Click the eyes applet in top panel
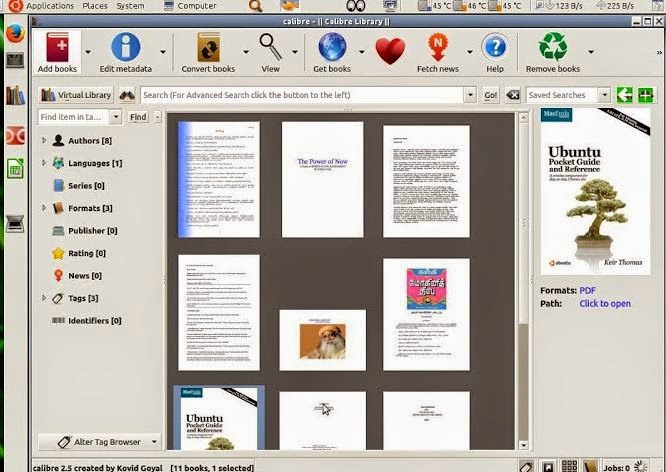Image resolution: width=666 pixels, height=472 pixels. click(356, 6)
